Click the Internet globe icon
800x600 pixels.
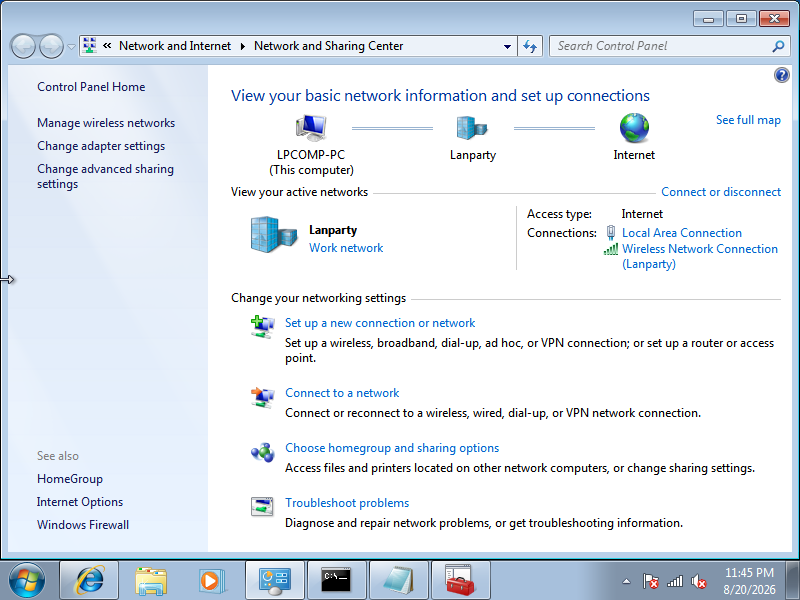(634, 128)
